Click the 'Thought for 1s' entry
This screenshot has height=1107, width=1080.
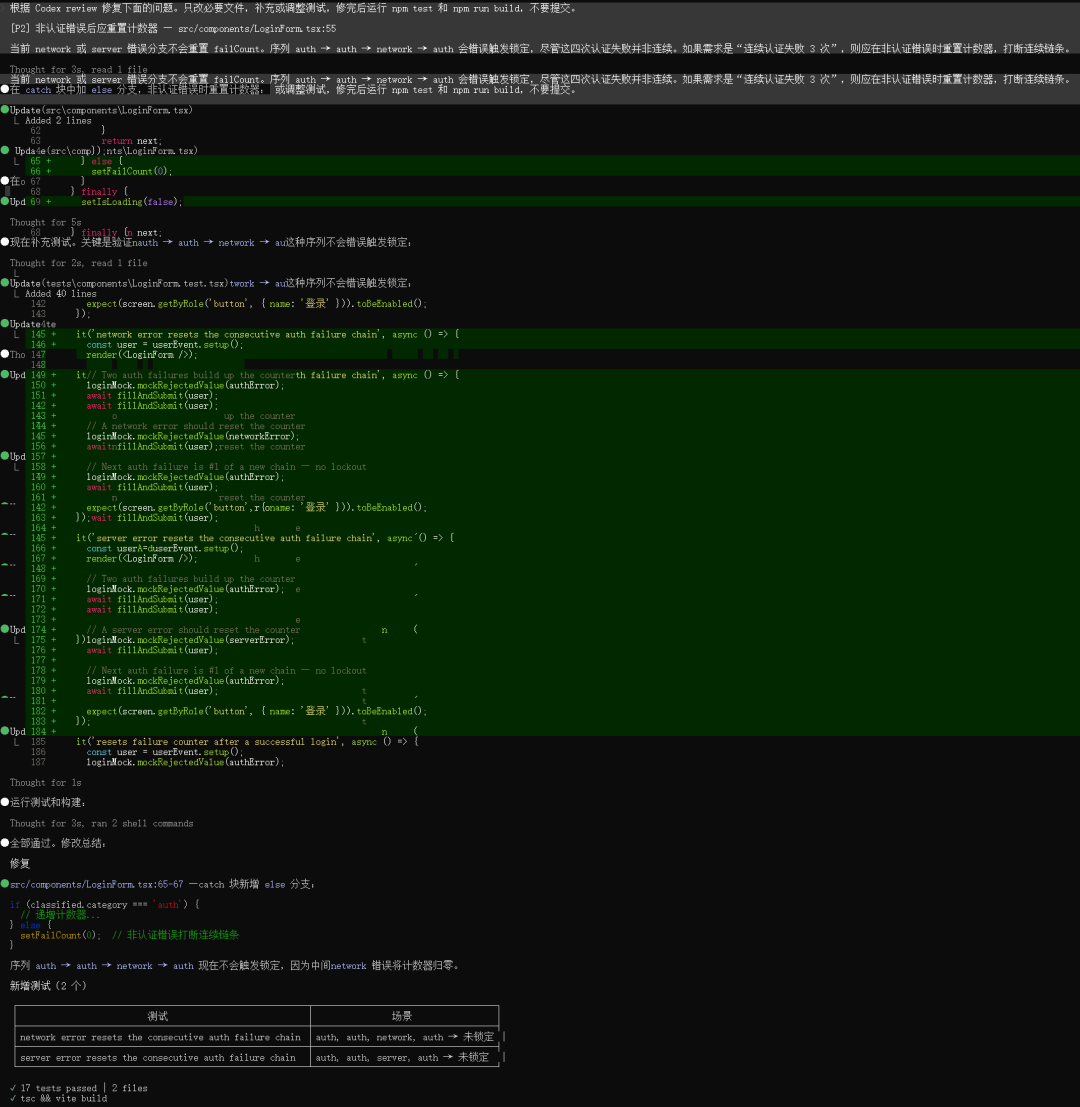45,783
